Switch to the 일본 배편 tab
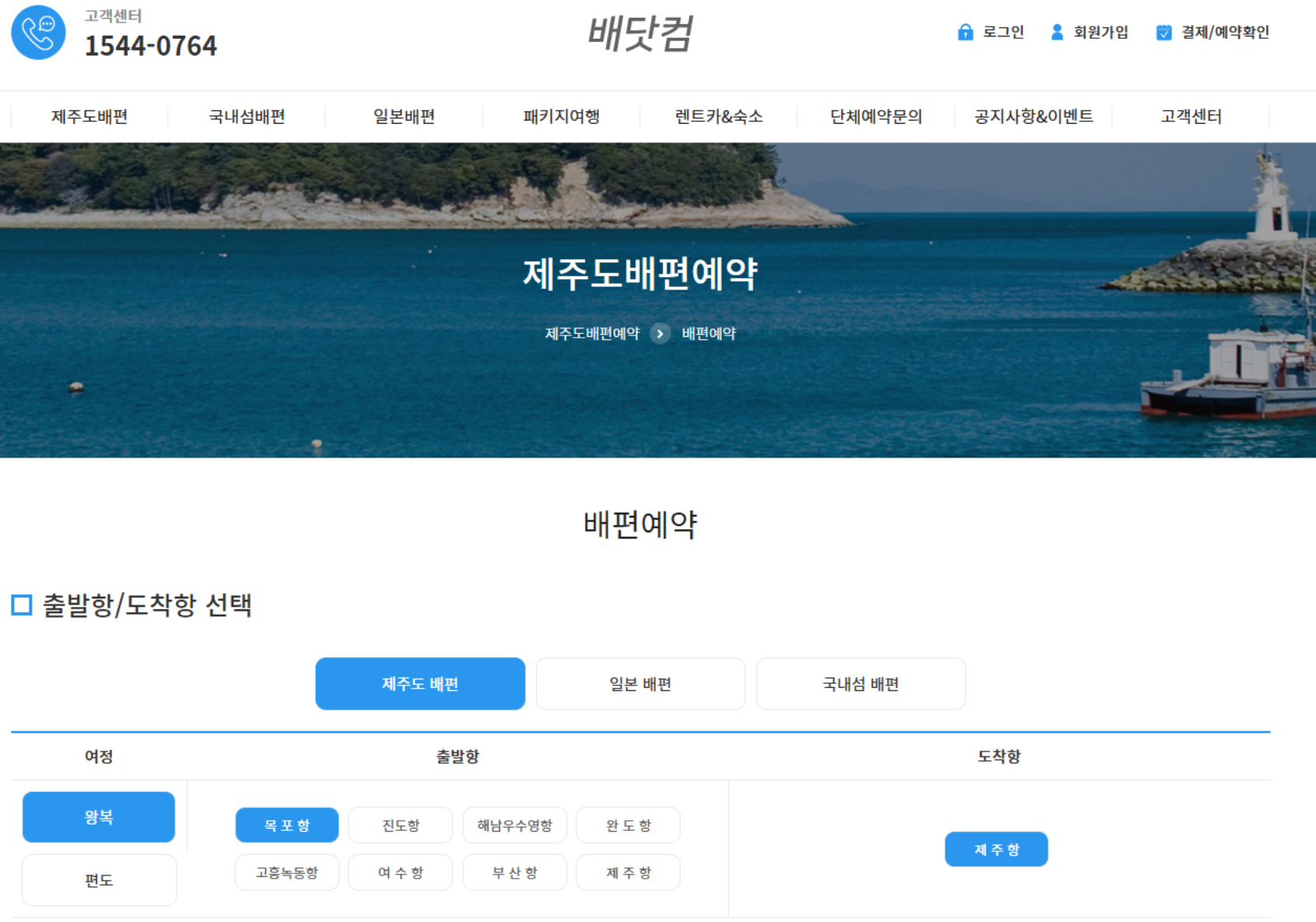The width and height of the screenshot is (1316, 922). pyautogui.click(x=640, y=684)
